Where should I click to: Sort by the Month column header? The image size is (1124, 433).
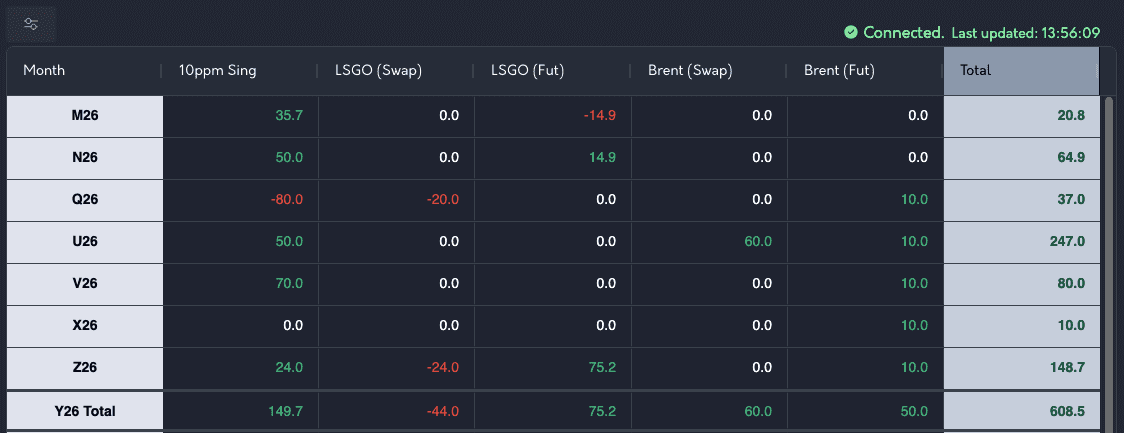pos(44,70)
